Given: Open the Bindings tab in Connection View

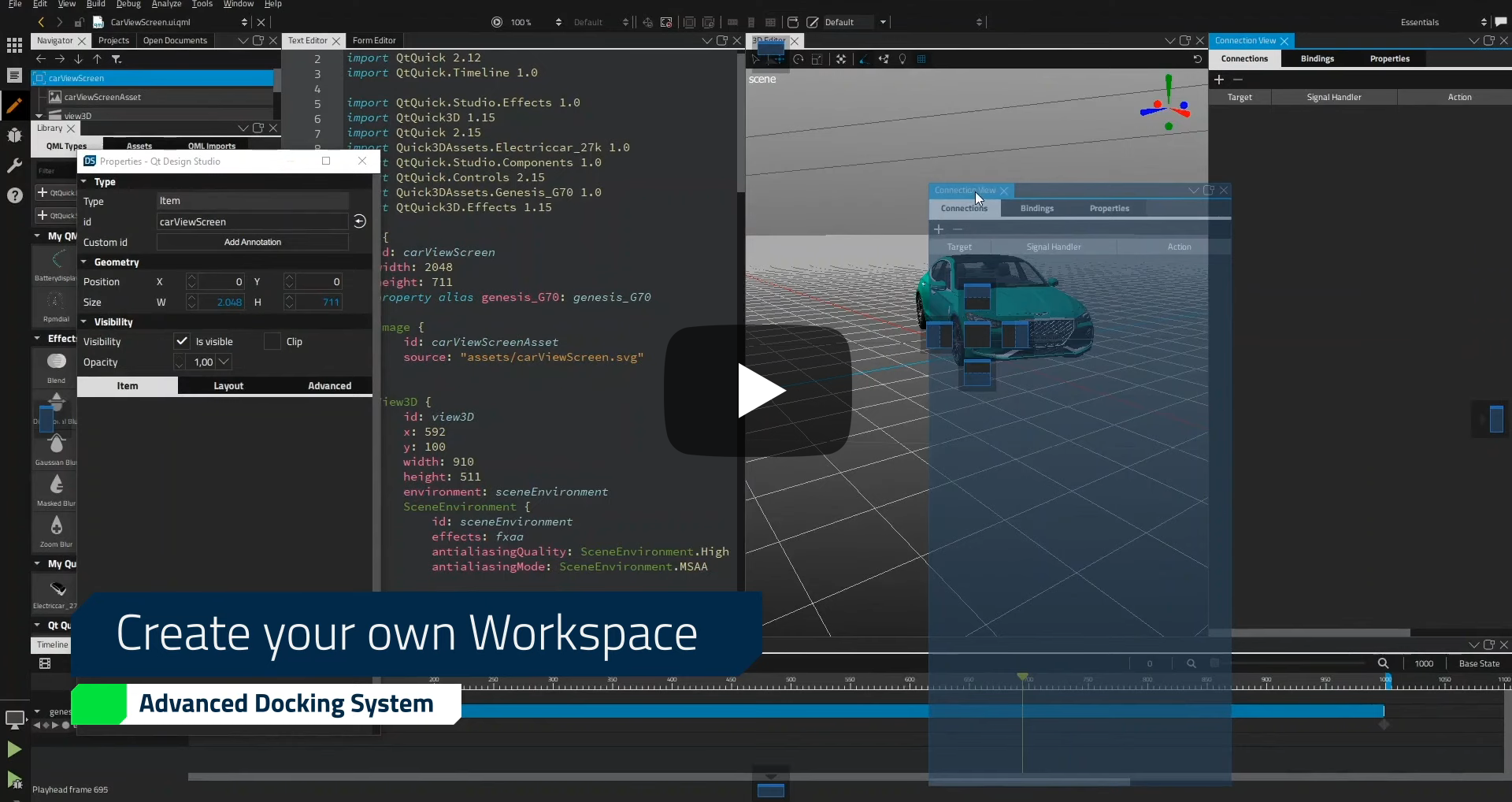Looking at the screenshot, I should tap(1317, 58).
